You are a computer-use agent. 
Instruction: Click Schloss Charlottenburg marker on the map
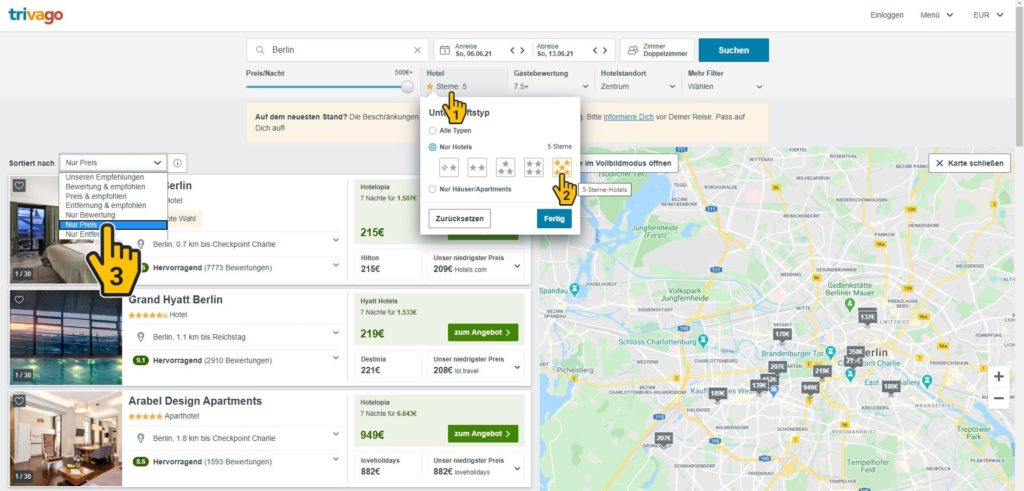[x=703, y=340]
